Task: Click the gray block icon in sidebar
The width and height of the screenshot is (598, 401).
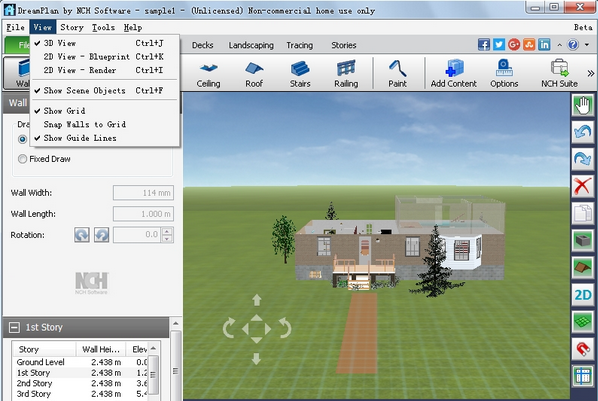Action: point(582,240)
